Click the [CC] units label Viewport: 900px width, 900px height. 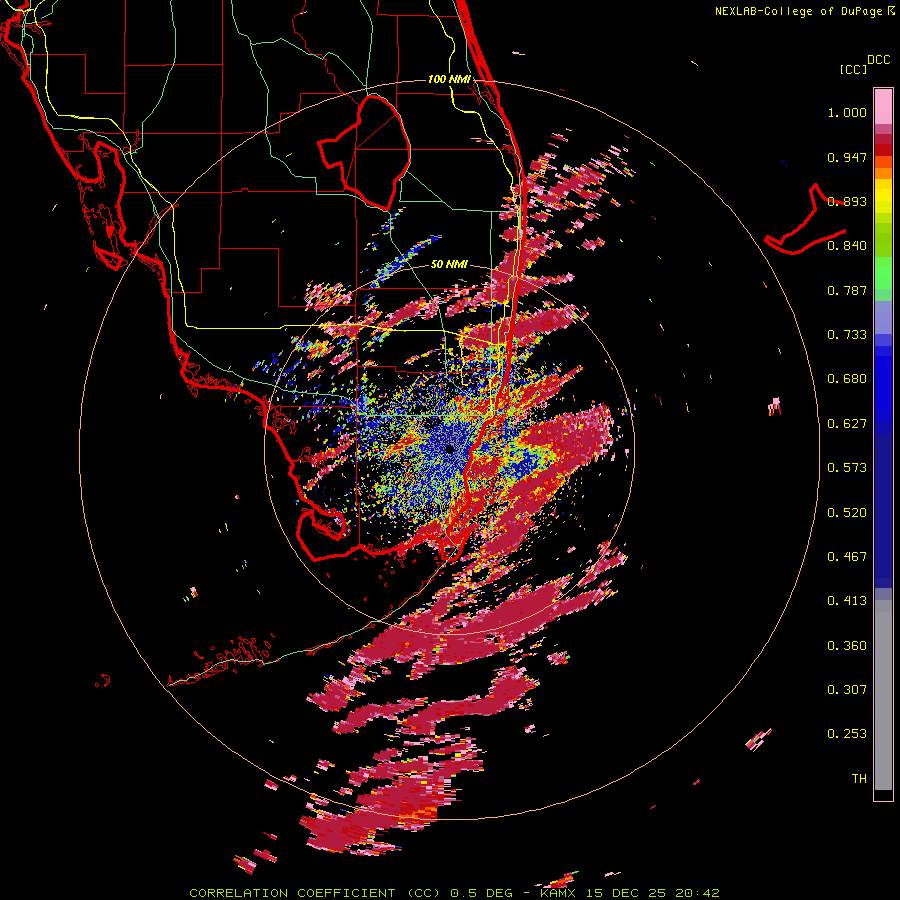853,69
